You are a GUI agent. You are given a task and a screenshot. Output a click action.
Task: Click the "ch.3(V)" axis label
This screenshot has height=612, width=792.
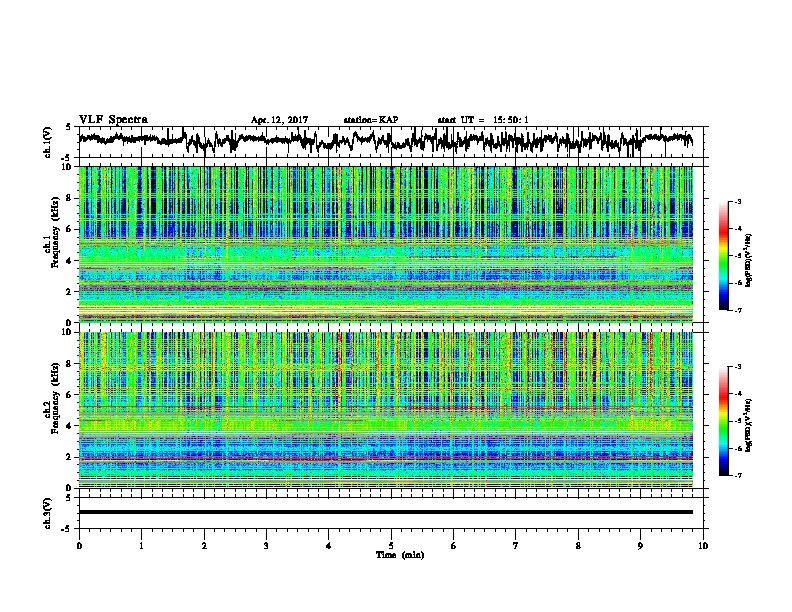tap(47, 513)
